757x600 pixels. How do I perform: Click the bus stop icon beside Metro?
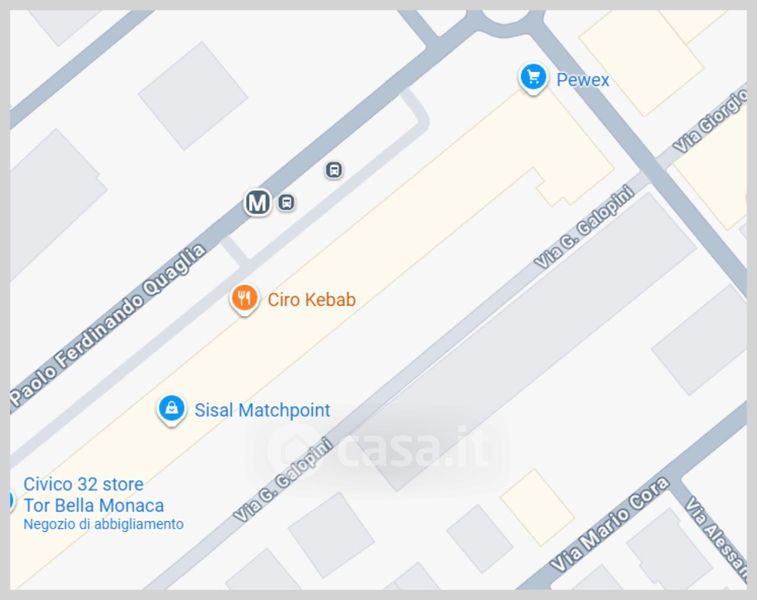pos(286,202)
